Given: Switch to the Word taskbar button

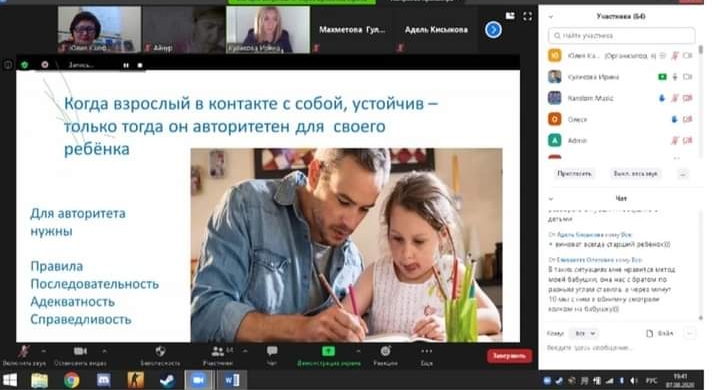Looking at the screenshot, I should 232,380.
